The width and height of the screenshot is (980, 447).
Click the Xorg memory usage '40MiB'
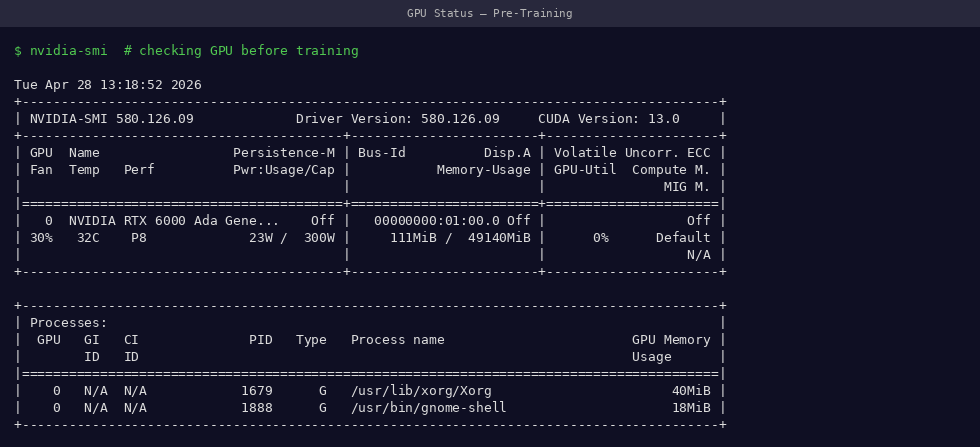pyautogui.click(x=691, y=391)
